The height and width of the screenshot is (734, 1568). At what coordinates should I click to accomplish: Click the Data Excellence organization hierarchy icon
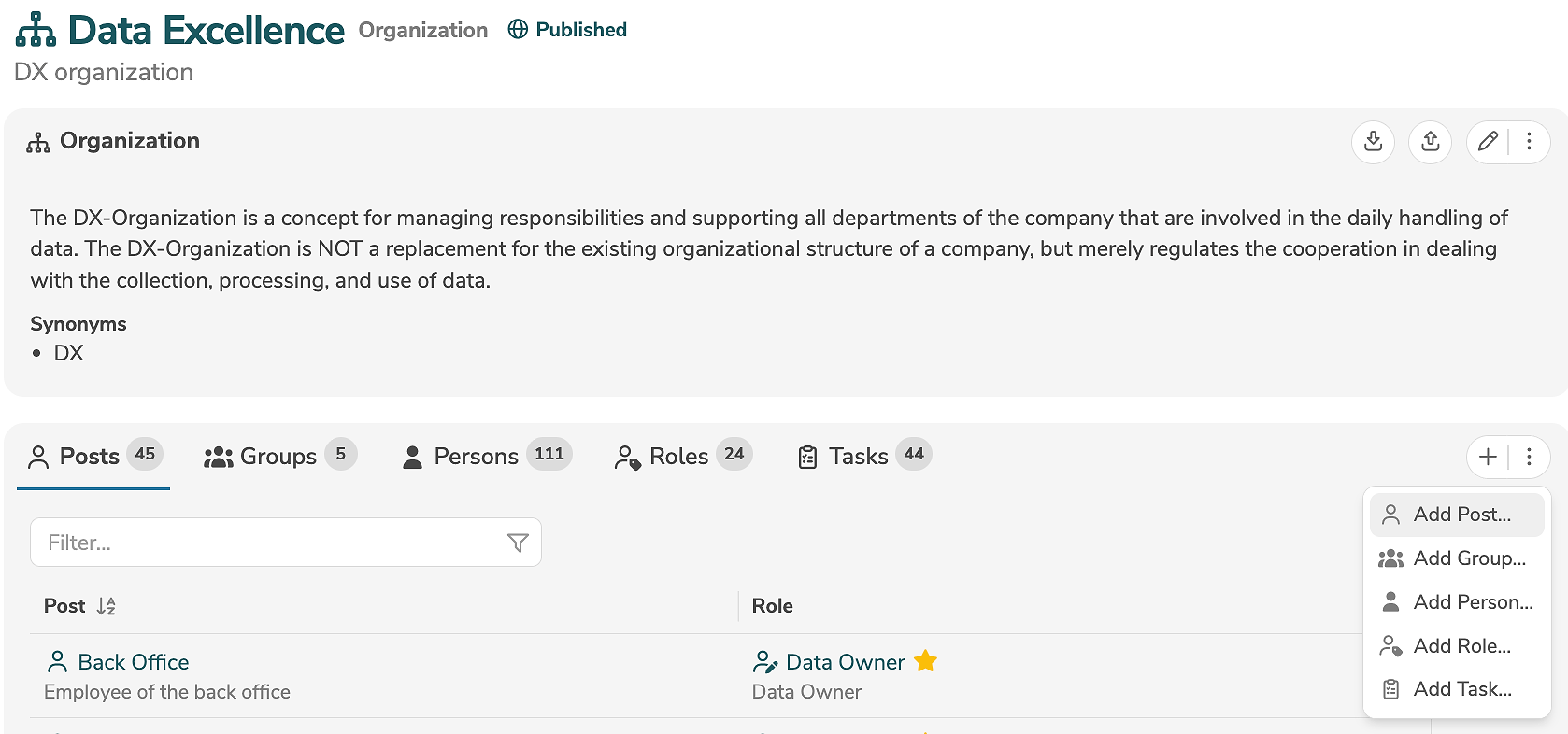[x=36, y=30]
